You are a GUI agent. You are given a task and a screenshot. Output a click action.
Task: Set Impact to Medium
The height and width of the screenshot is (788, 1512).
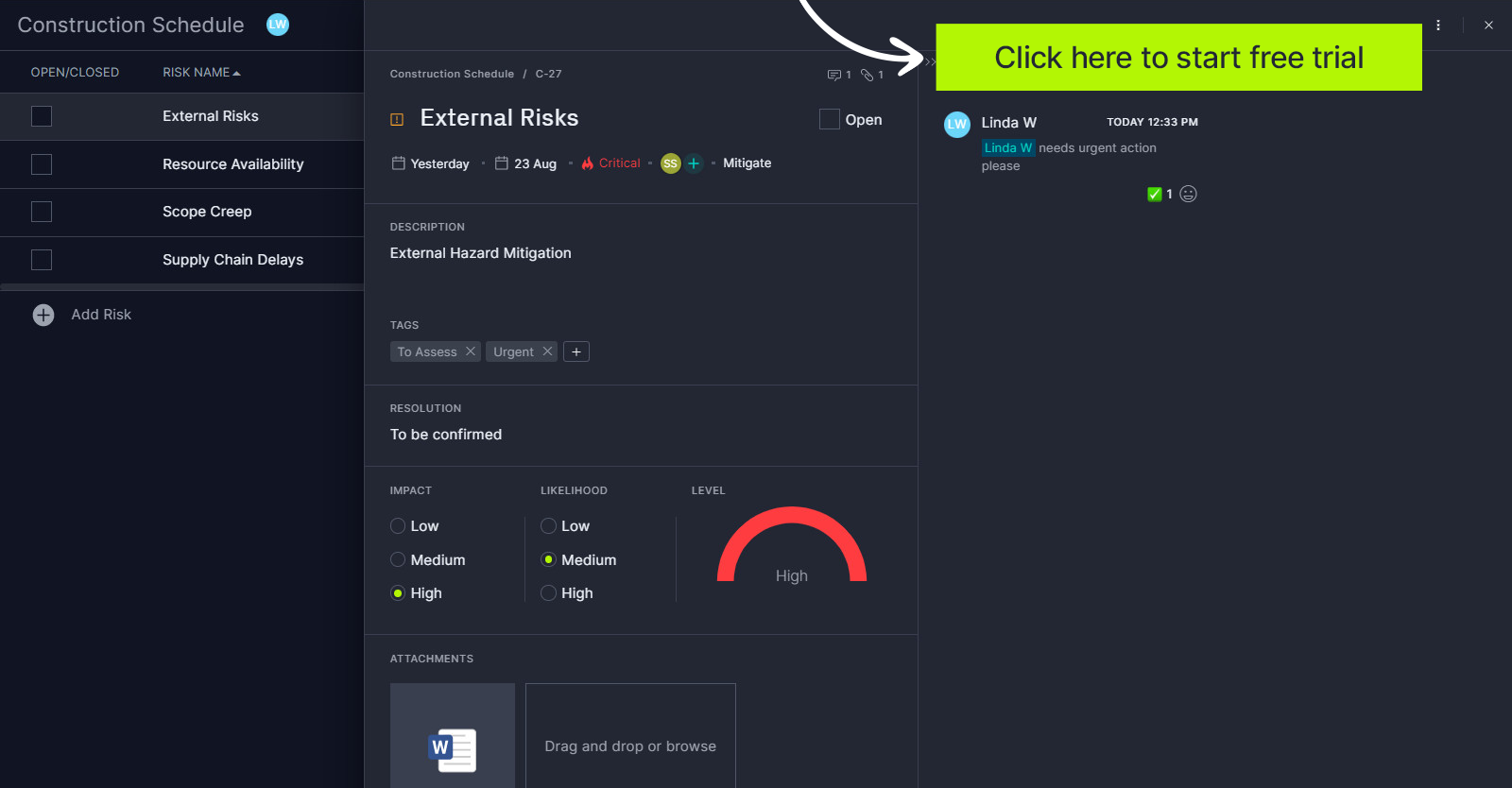398,560
